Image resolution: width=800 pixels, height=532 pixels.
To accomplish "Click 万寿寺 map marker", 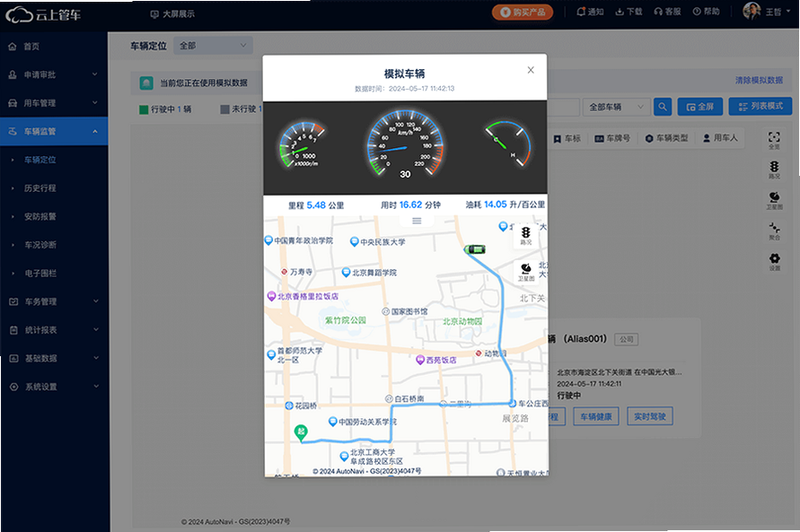I will [x=296, y=272].
